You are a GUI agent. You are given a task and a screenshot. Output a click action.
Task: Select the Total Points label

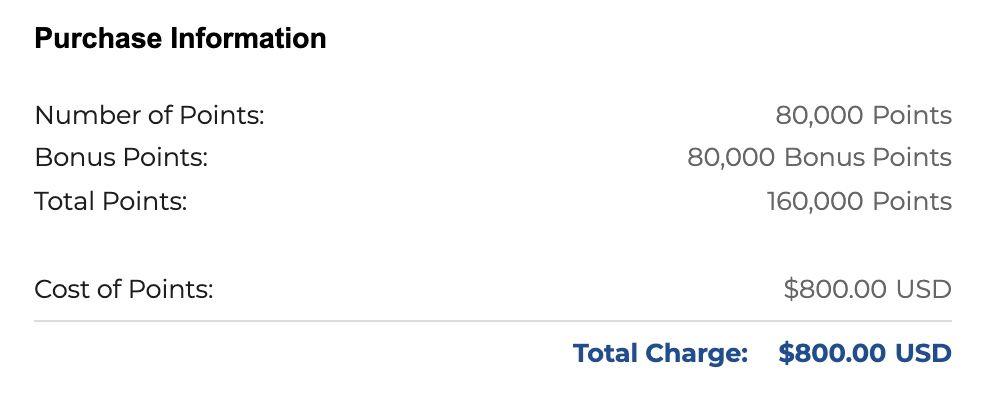111,201
